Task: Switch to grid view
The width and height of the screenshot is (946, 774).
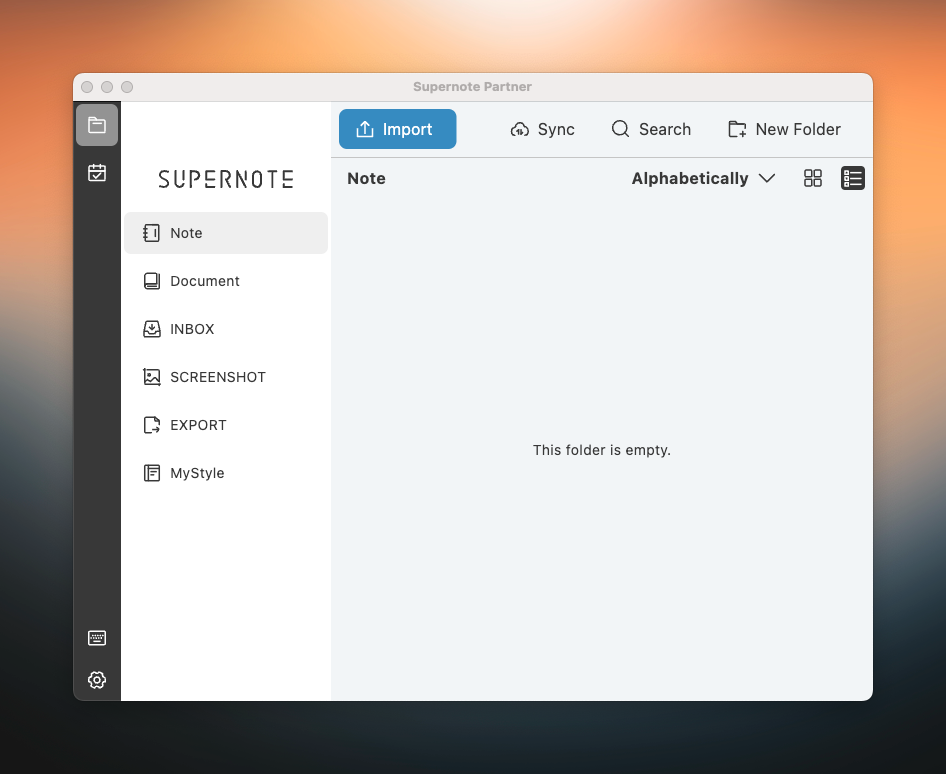Action: (x=813, y=178)
